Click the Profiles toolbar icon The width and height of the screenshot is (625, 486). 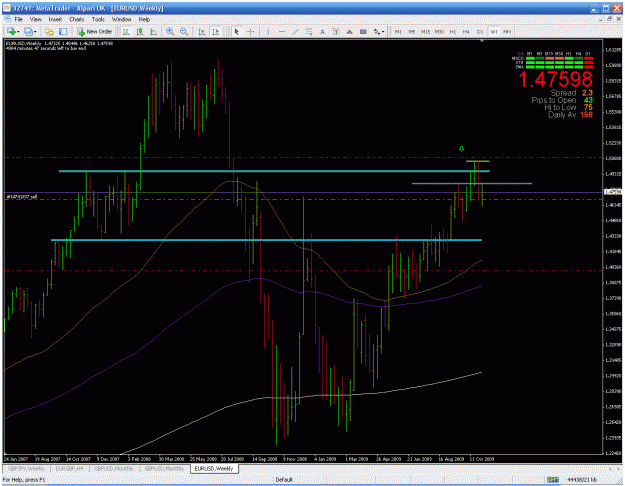click(x=28, y=31)
